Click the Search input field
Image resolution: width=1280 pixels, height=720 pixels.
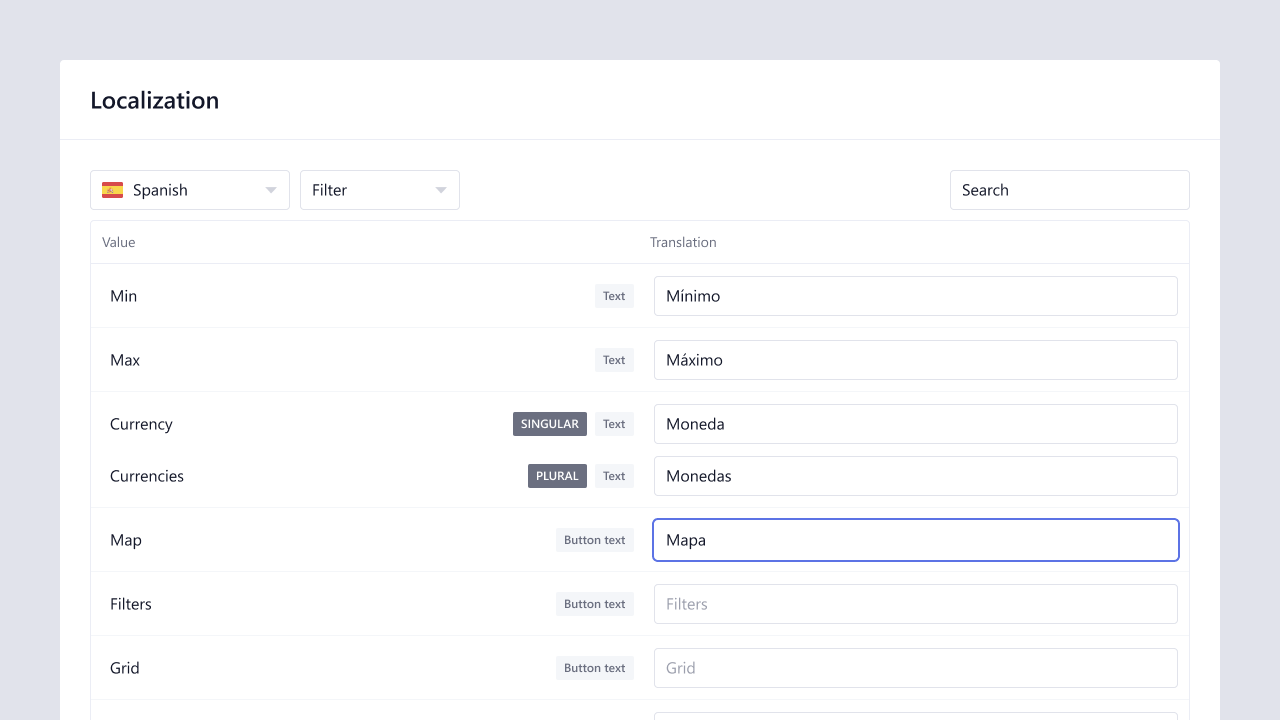pos(1069,190)
